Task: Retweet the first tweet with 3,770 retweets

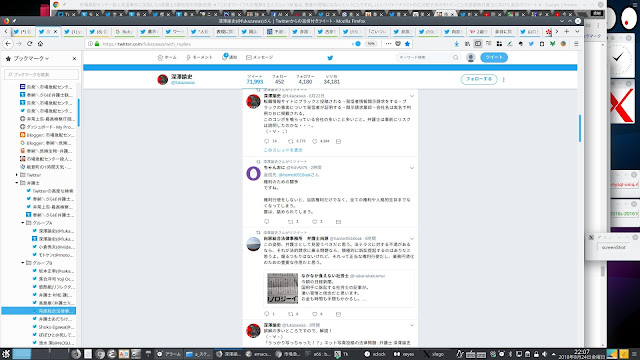Action: [x=291, y=141]
